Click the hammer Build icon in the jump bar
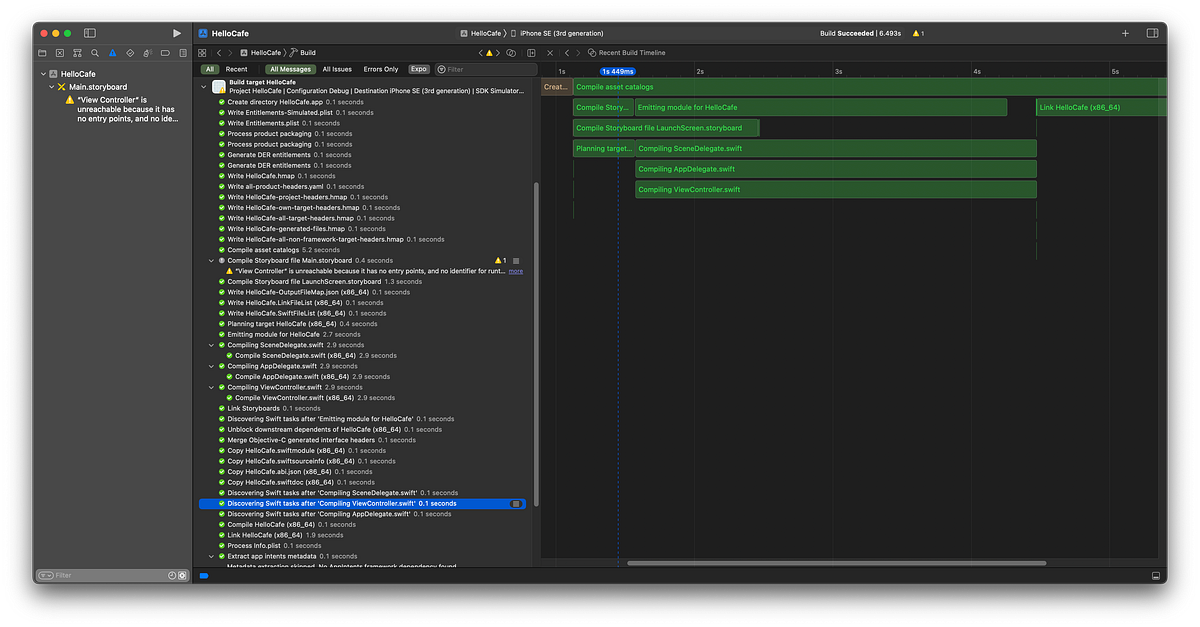 coord(291,52)
